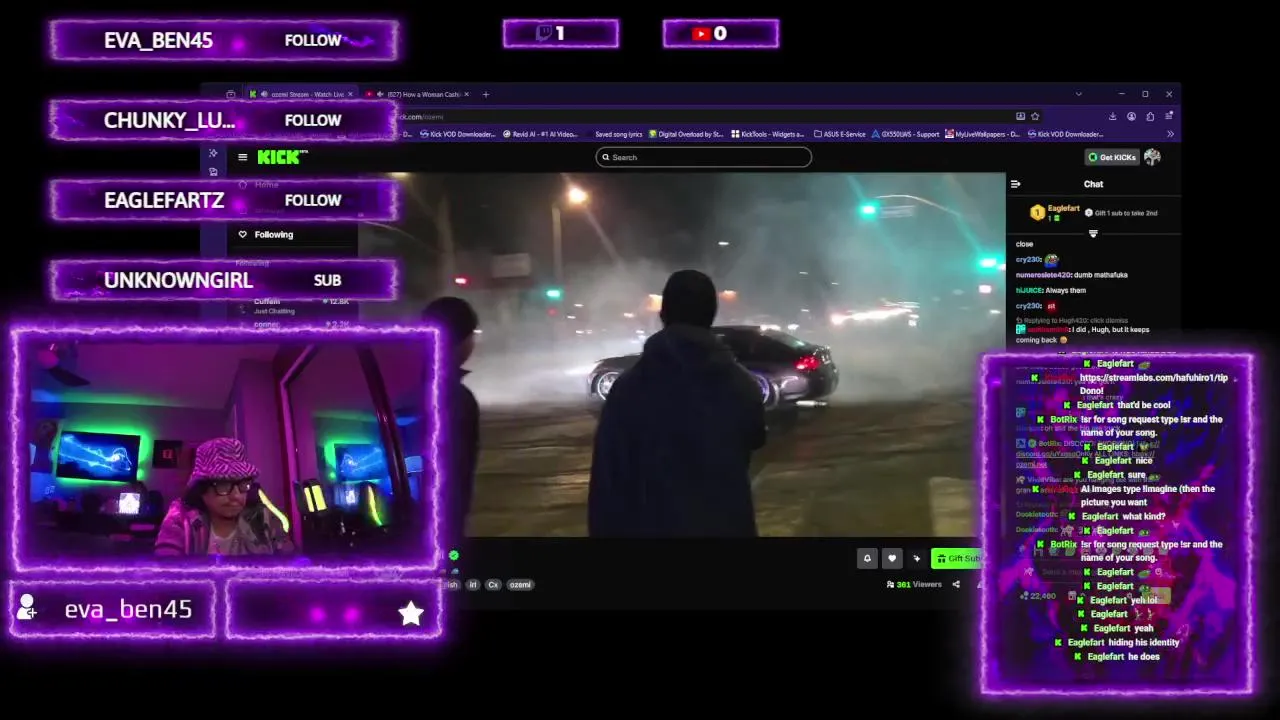The width and height of the screenshot is (1280, 720).
Task: Switch to ozemi Stream browser tab
Action: pyautogui.click(x=300, y=94)
